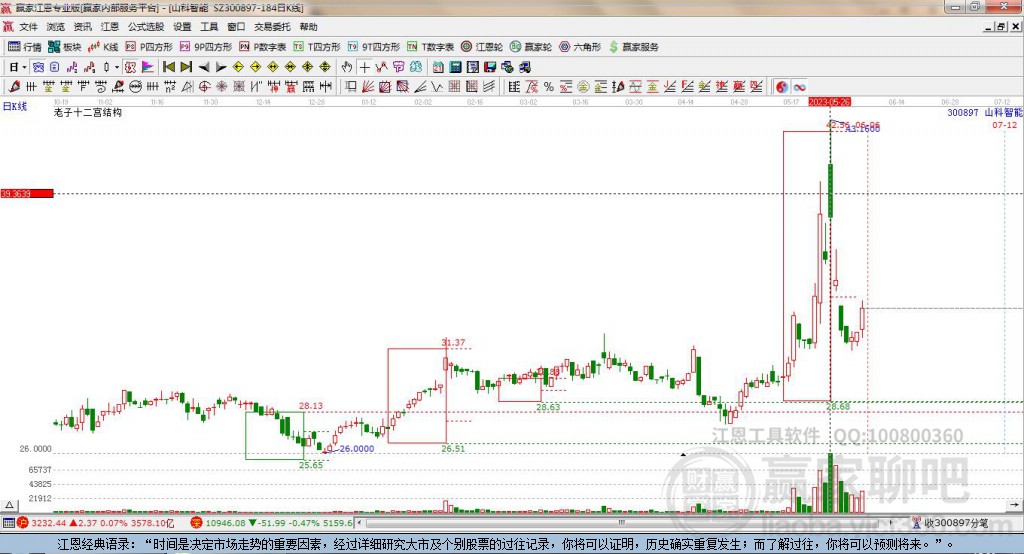The width and height of the screenshot is (1024, 554).
Task: Click the last yellow diamond arrow icon
Action: pos(325,67)
